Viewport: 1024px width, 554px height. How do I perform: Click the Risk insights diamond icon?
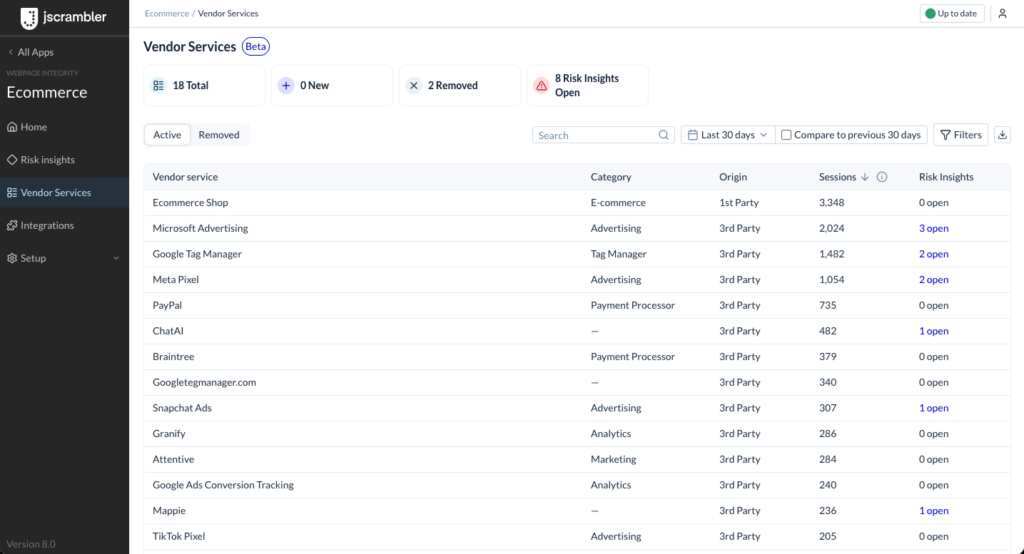12,159
